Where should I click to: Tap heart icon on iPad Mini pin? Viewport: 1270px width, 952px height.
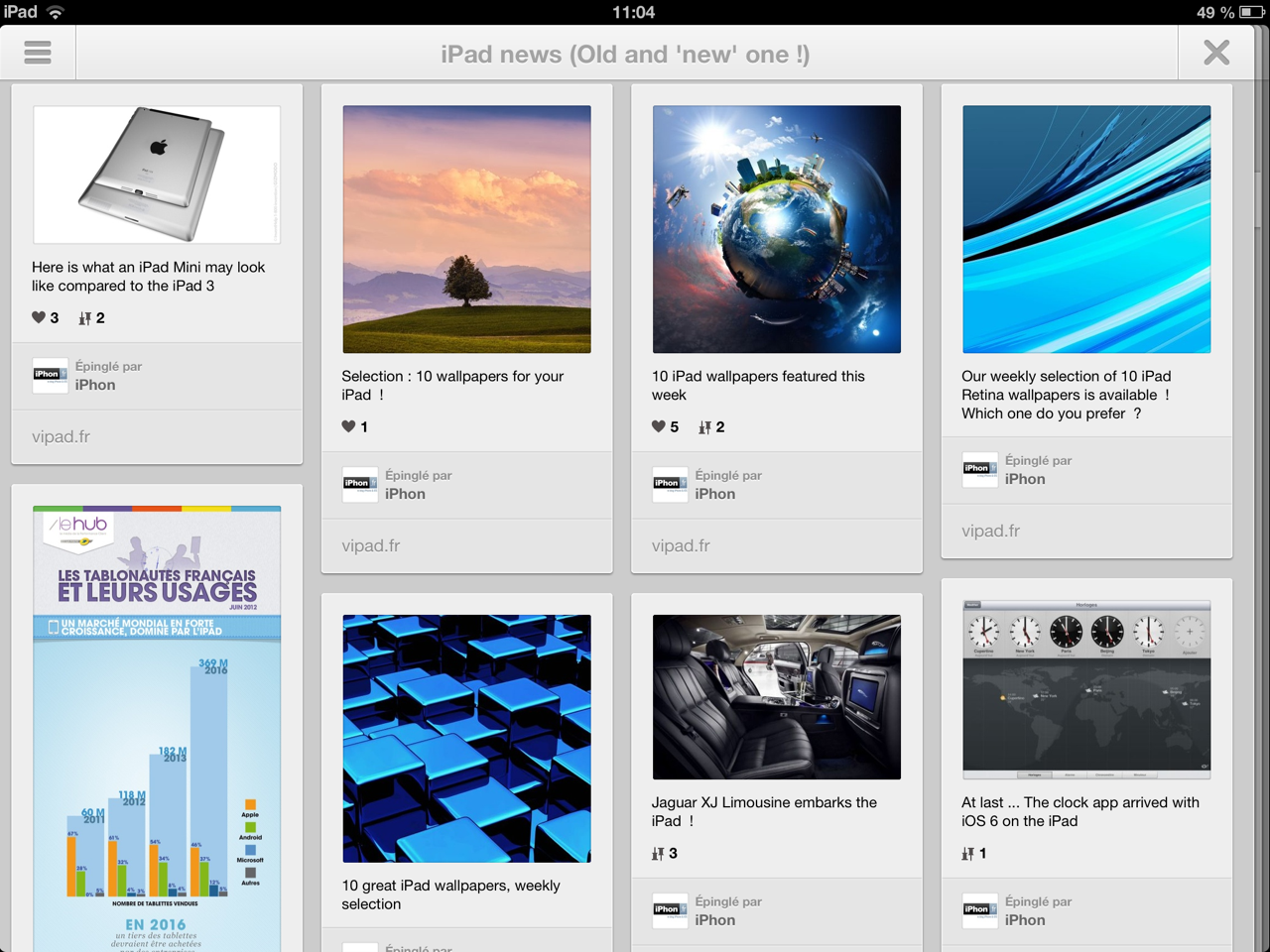point(39,317)
